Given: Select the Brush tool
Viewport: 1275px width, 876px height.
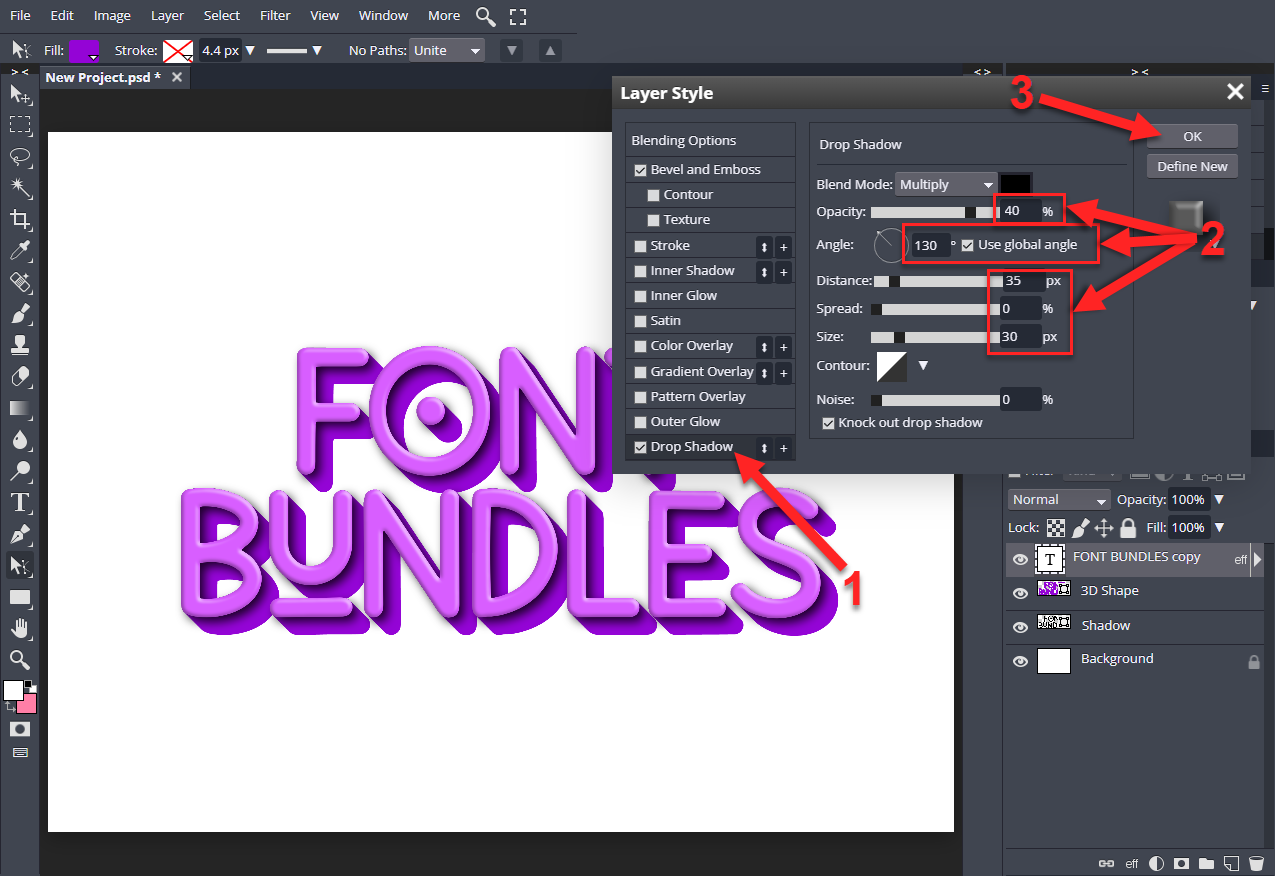Looking at the screenshot, I should (19, 313).
